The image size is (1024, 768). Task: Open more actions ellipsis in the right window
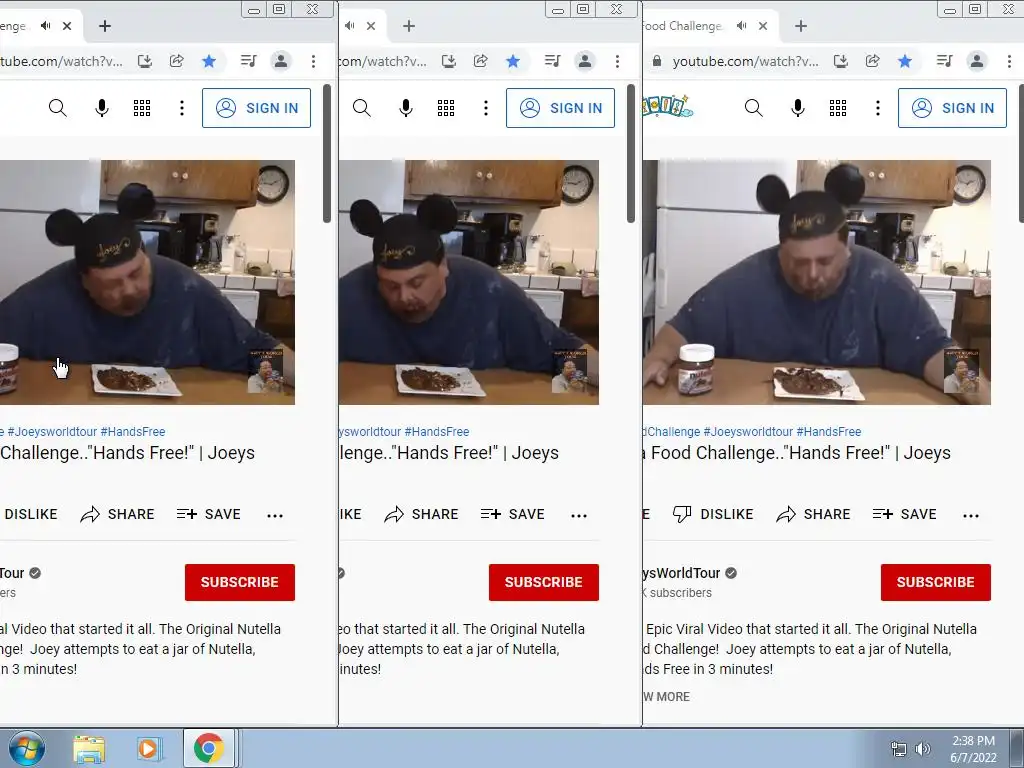click(x=970, y=516)
